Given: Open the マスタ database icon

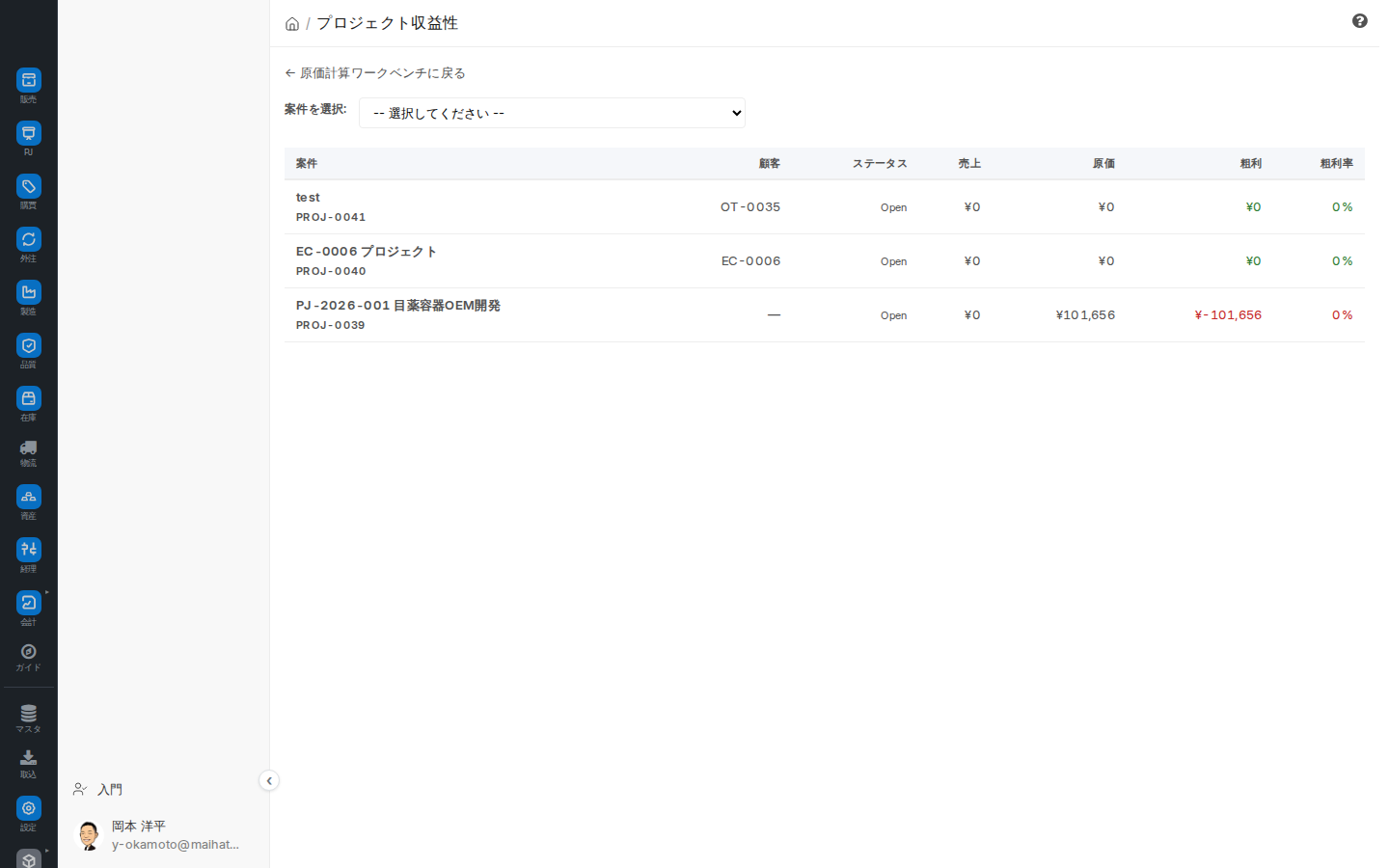Looking at the screenshot, I should pyautogui.click(x=29, y=714).
